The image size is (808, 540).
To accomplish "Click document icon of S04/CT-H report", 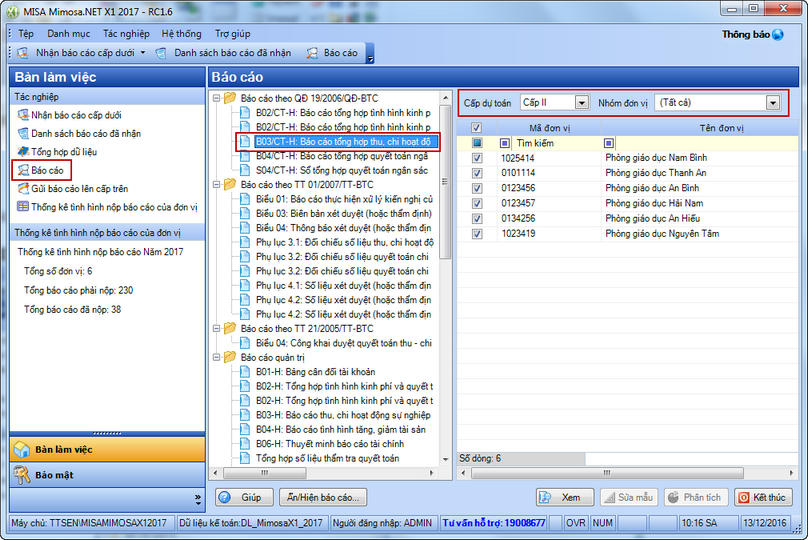I will point(245,170).
